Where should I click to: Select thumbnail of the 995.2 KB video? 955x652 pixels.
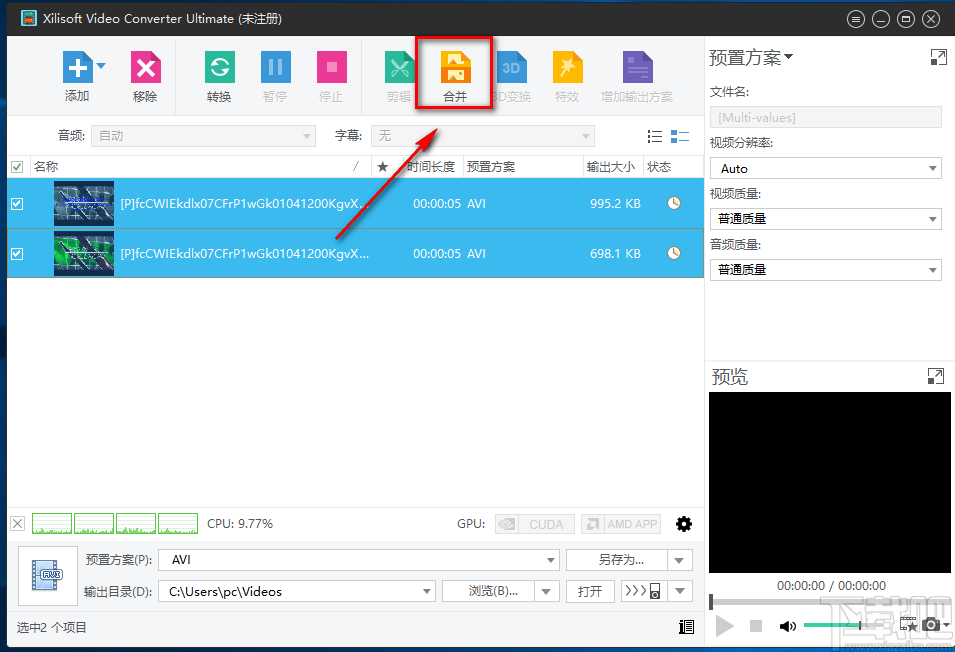pyautogui.click(x=84, y=204)
